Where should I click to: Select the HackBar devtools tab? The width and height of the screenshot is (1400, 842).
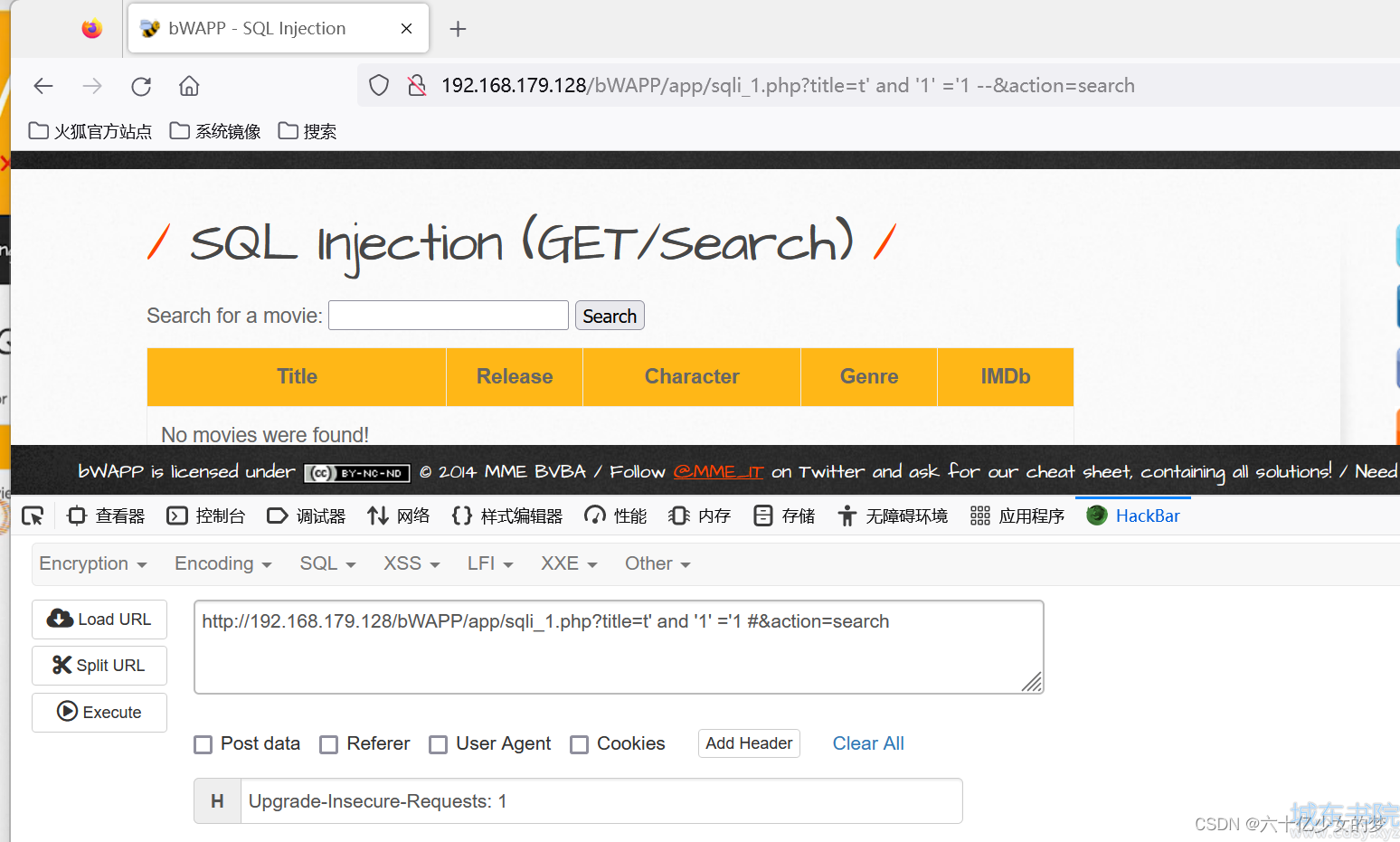point(1133,516)
